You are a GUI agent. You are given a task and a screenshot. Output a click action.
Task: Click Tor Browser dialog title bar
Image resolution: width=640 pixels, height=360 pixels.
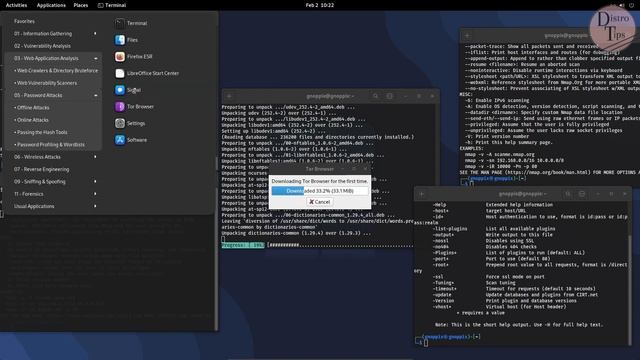click(320, 169)
